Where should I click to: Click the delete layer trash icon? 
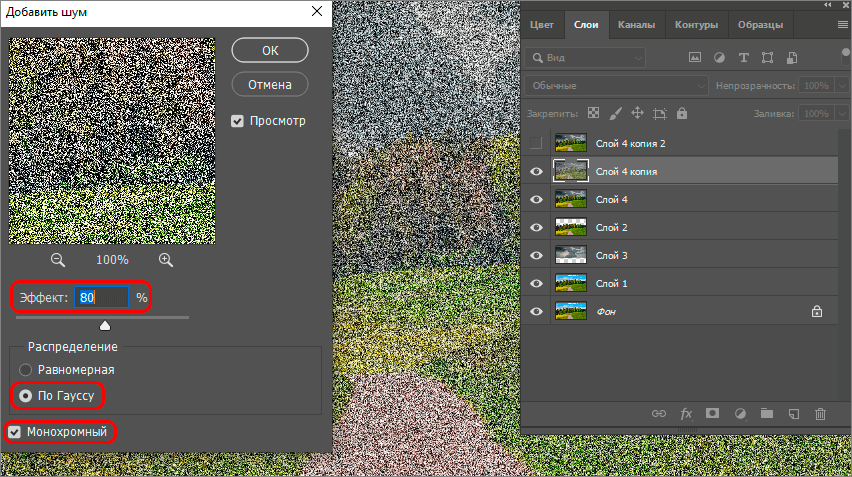click(x=820, y=412)
